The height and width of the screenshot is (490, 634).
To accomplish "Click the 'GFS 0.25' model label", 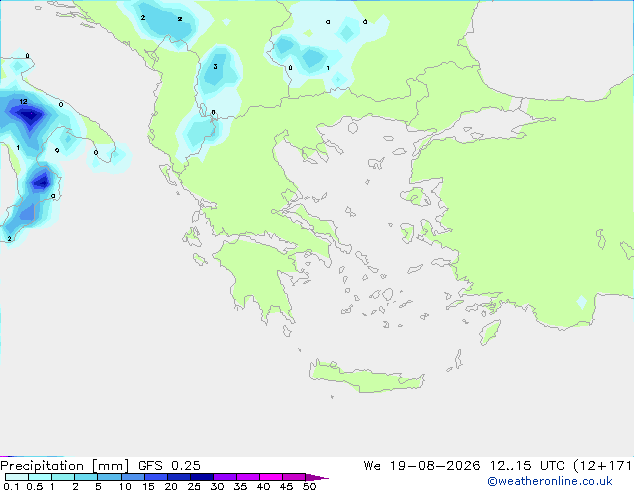I will pyautogui.click(x=169, y=466).
